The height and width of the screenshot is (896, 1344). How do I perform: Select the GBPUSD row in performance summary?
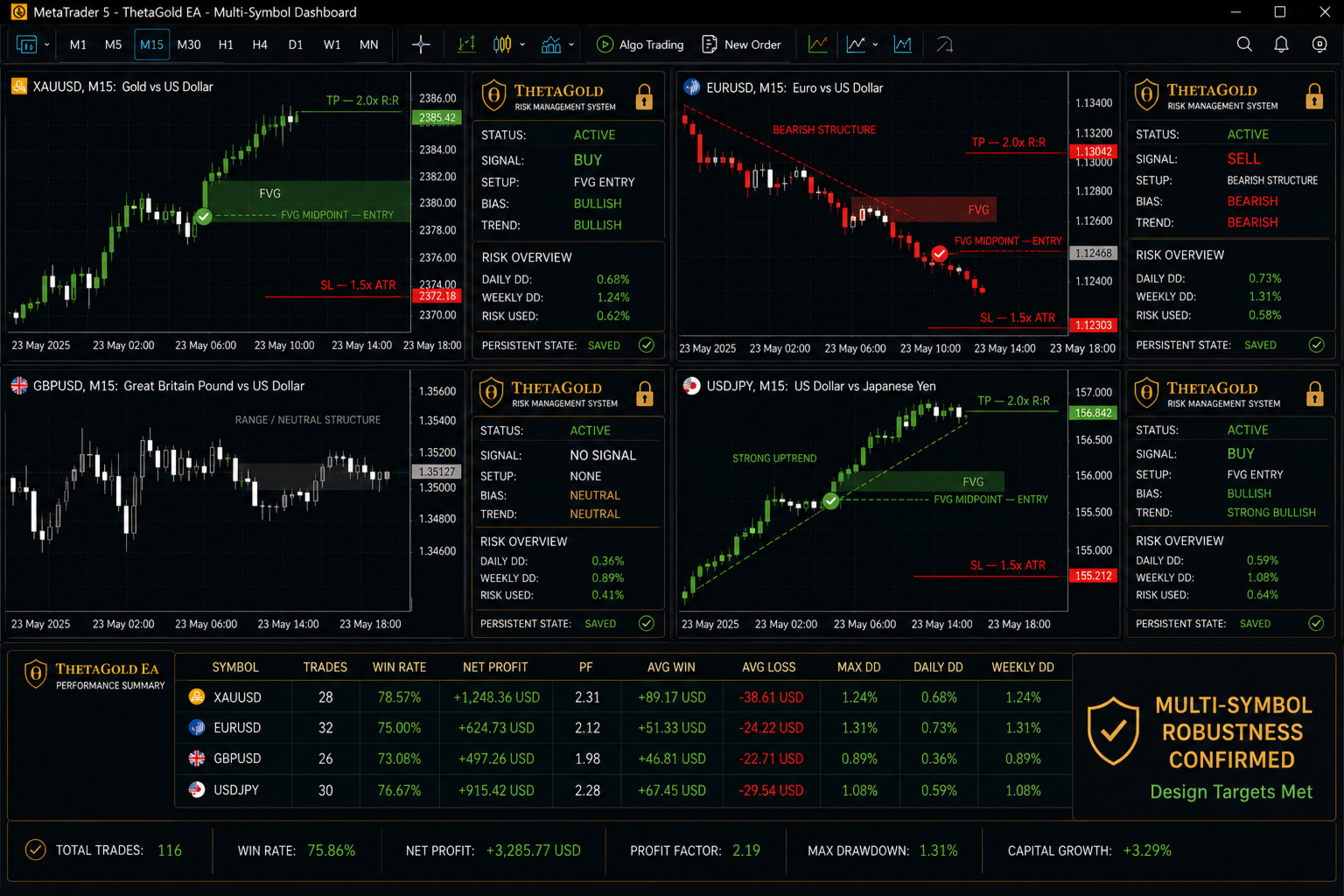click(x=623, y=759)
